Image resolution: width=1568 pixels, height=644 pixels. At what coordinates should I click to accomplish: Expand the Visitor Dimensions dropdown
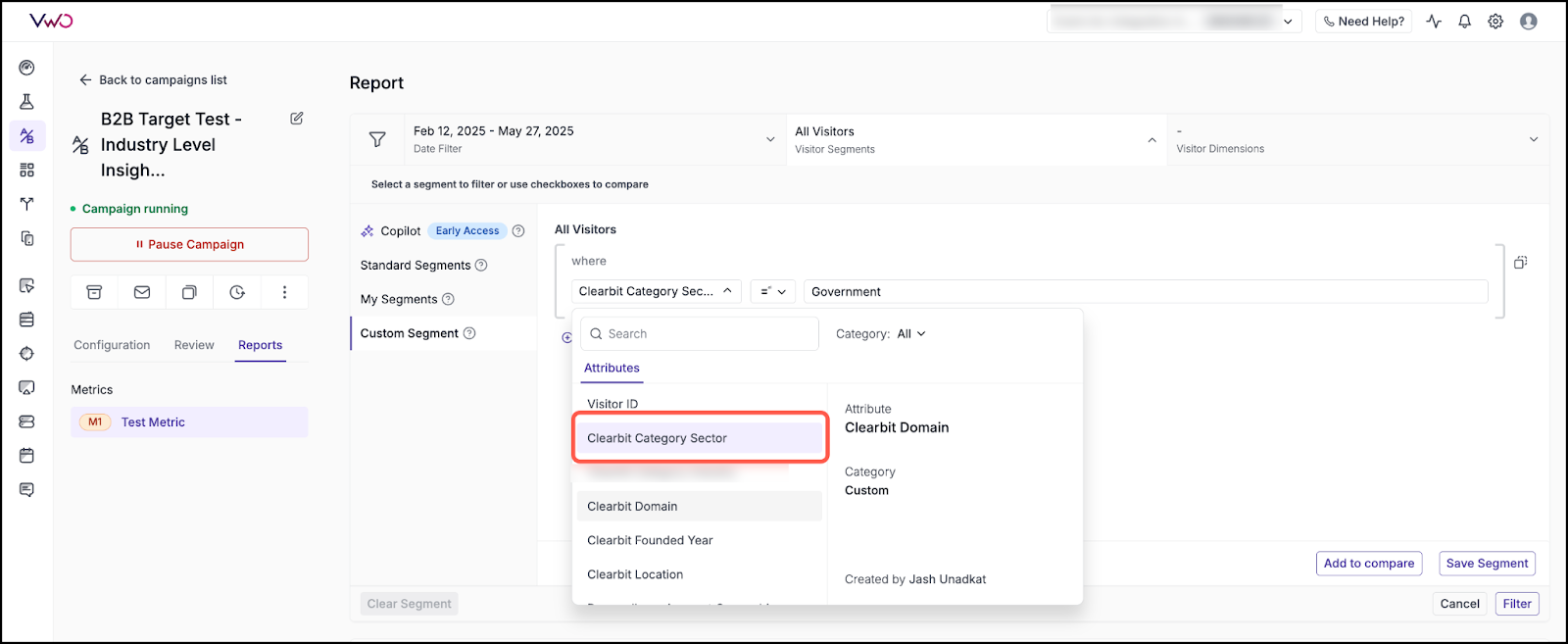(1358, 139)
